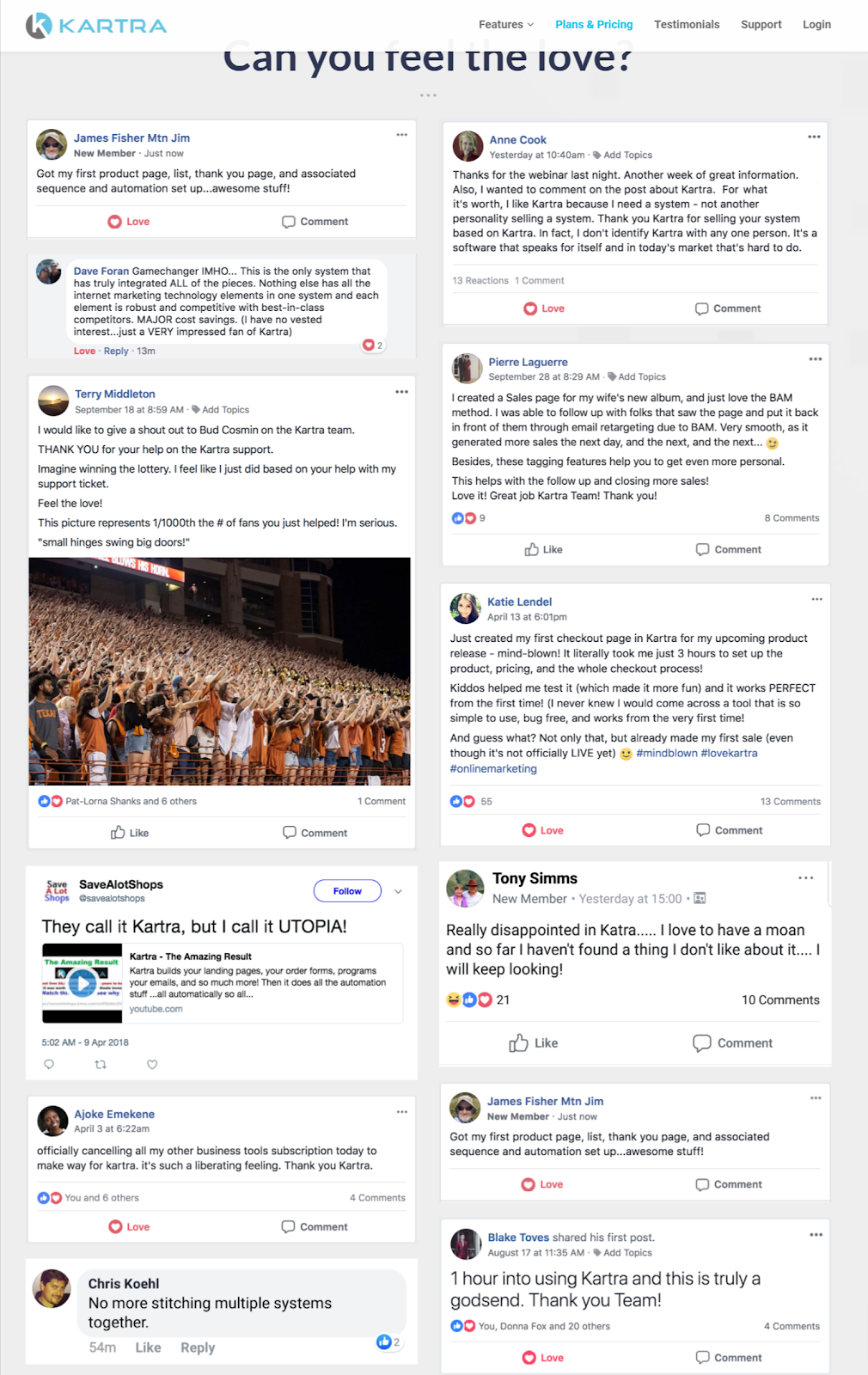Click Like thumbs-up on Pierre Laguerre's post

543,549
